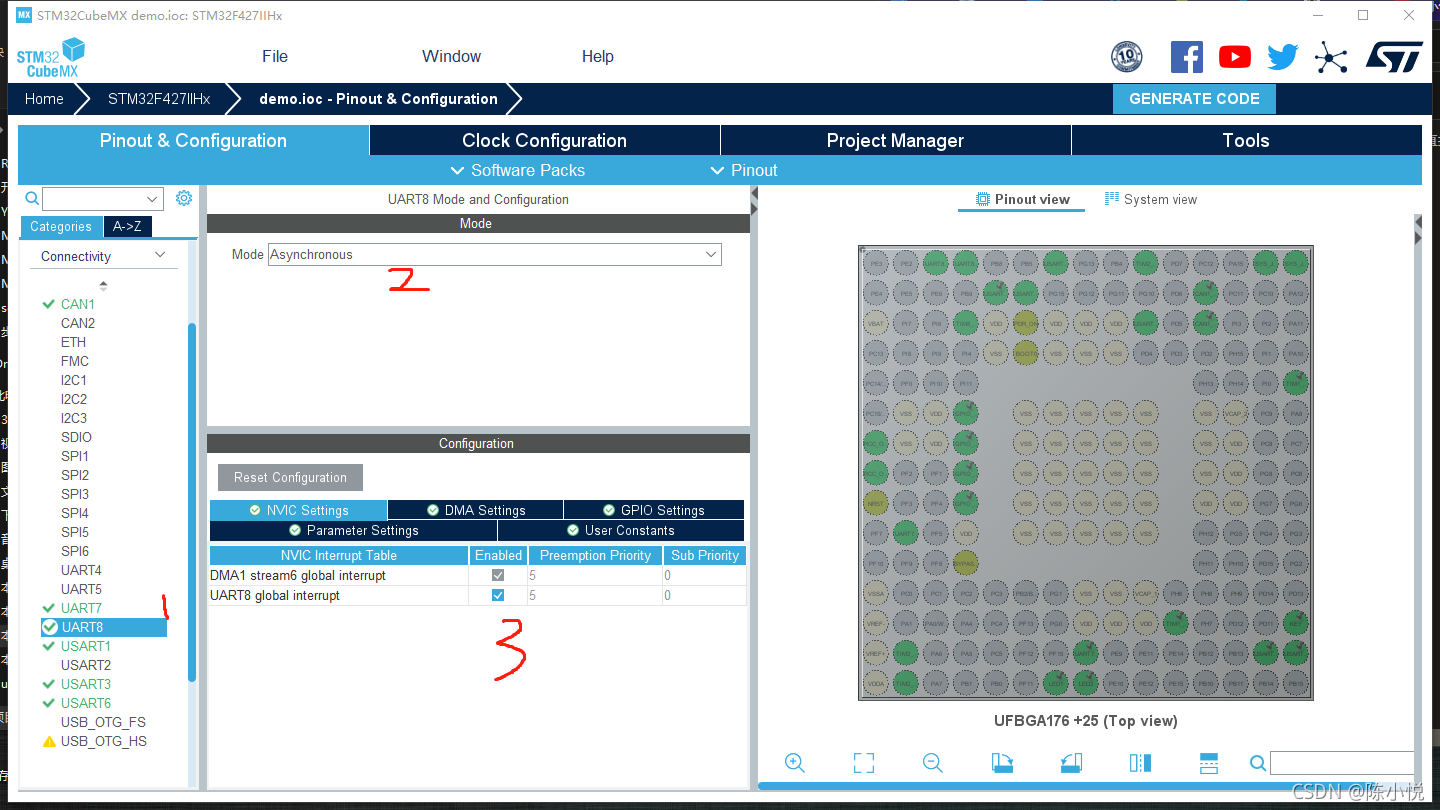Switch to the Clock Configuration tab
Viewport: 1440px width, 810px height.
click(x=544, y=140)
